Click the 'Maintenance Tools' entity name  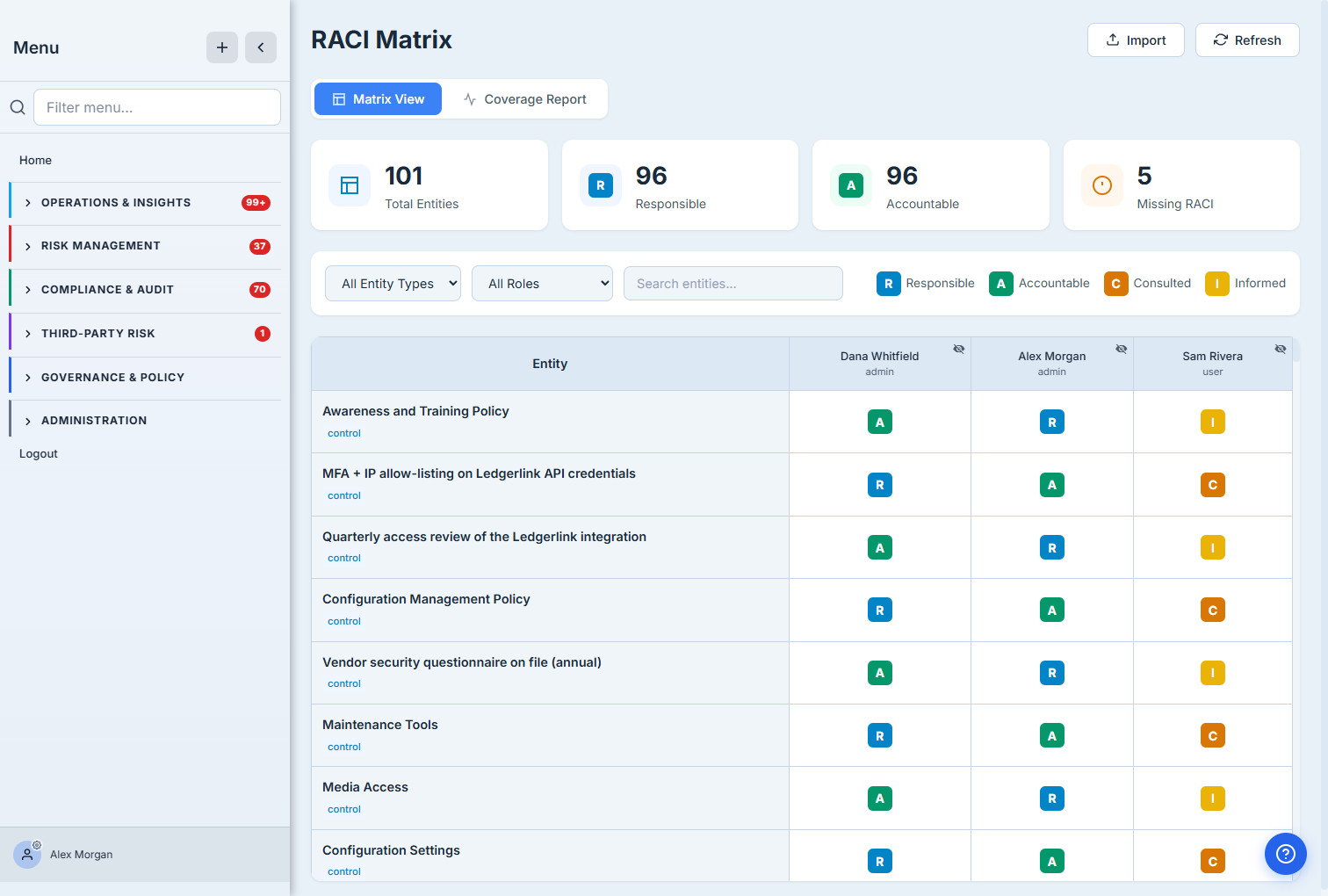coord(379,725)
